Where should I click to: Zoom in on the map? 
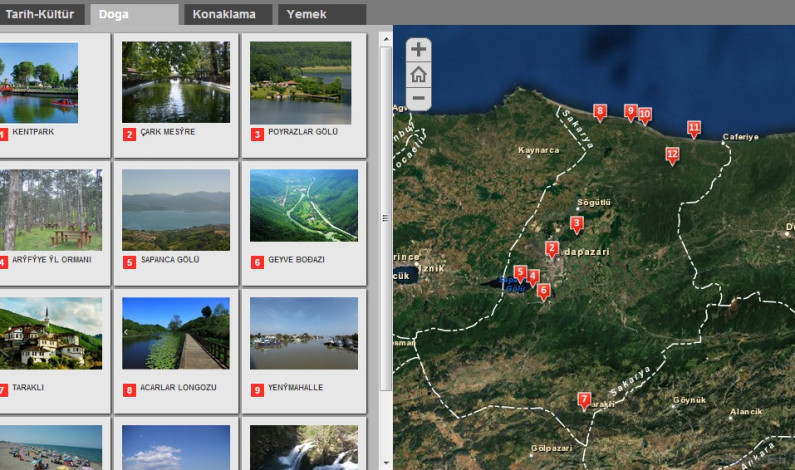pos(418,50)
